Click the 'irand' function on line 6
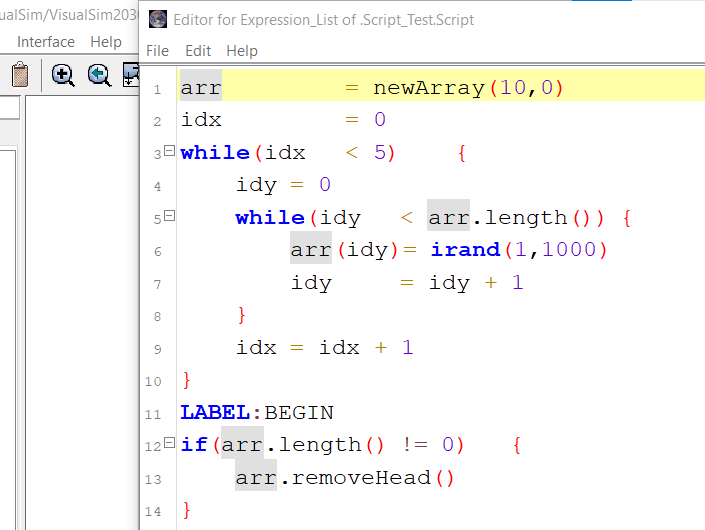Viewport: 705px width, 530px height. click(x=465, y=250)
